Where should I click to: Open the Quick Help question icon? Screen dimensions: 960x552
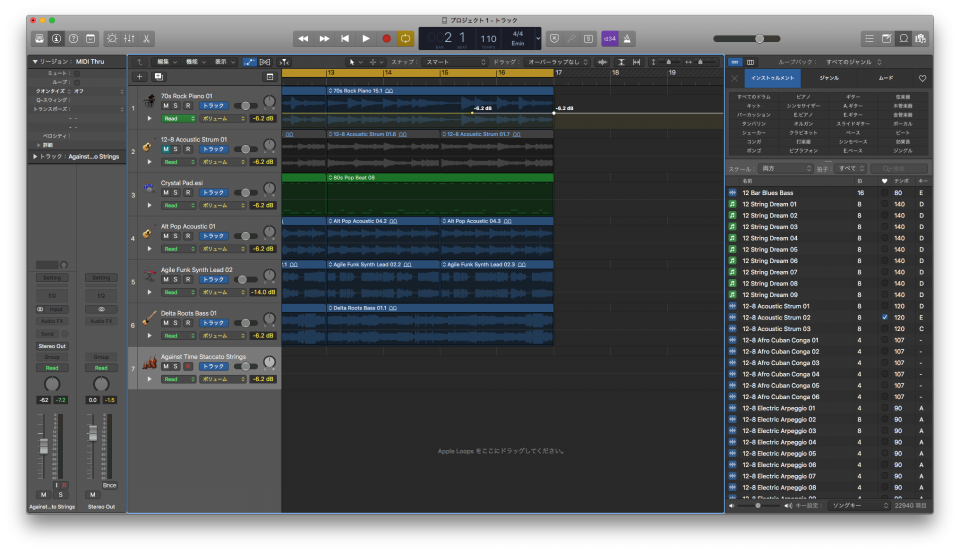click(x=73, y=39)
